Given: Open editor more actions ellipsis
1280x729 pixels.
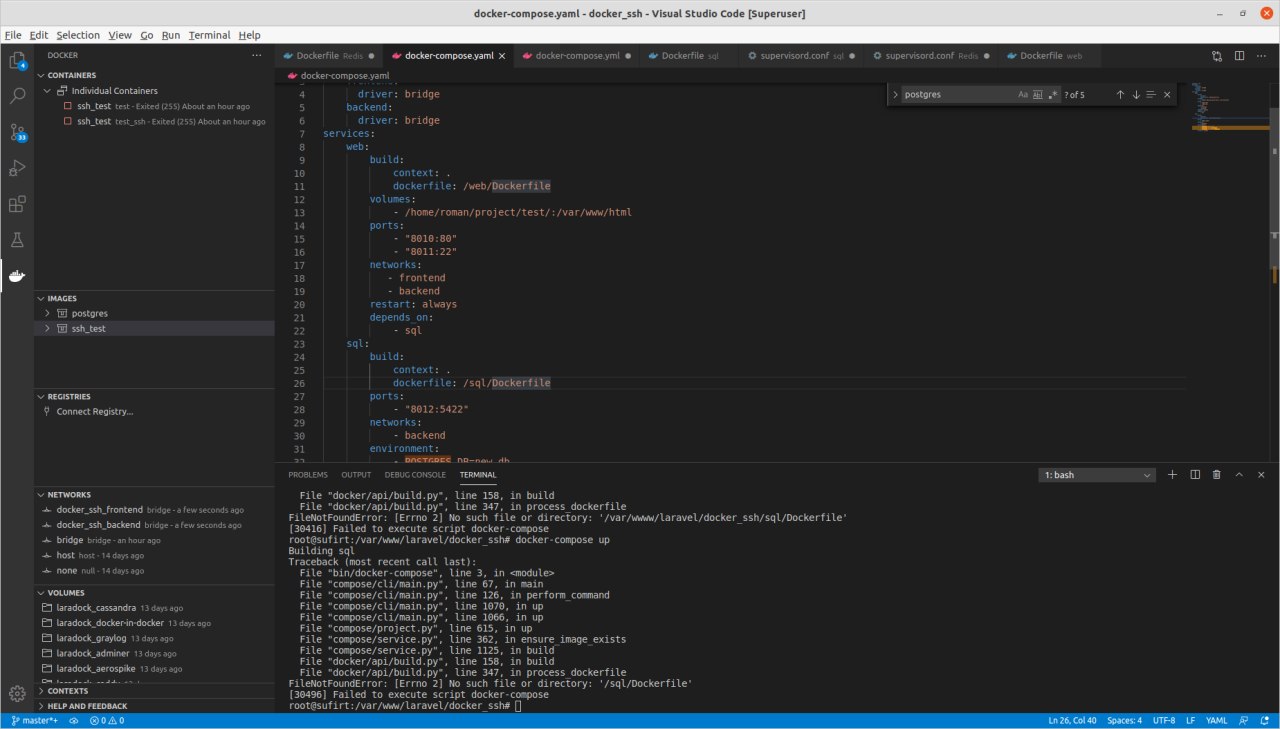Looking at the screenshot, I should (1262, 56).
